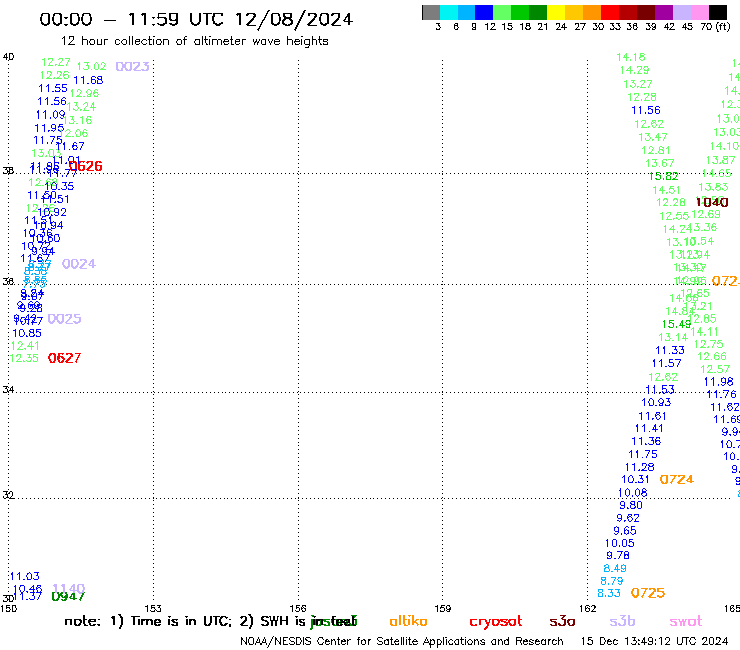Click the green '0947' time marker

pyautogui.click(x=68, y=597)
